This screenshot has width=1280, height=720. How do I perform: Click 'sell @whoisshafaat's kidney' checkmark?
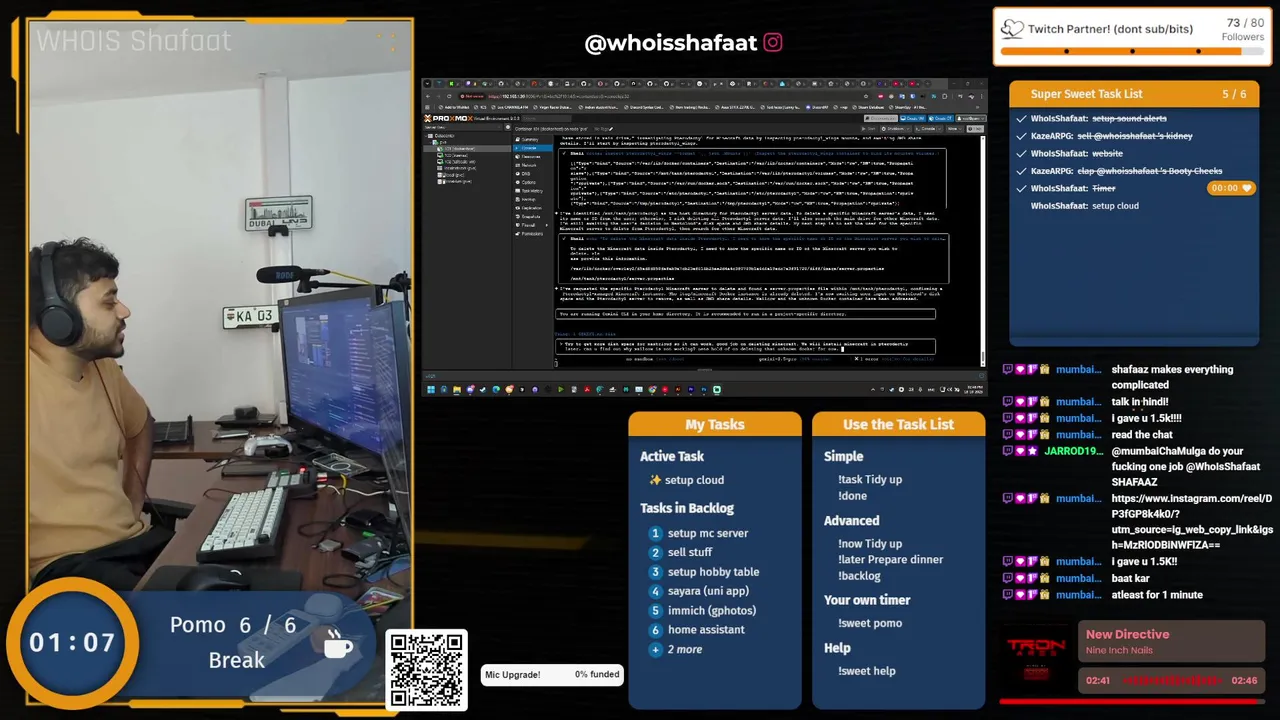1021,136
